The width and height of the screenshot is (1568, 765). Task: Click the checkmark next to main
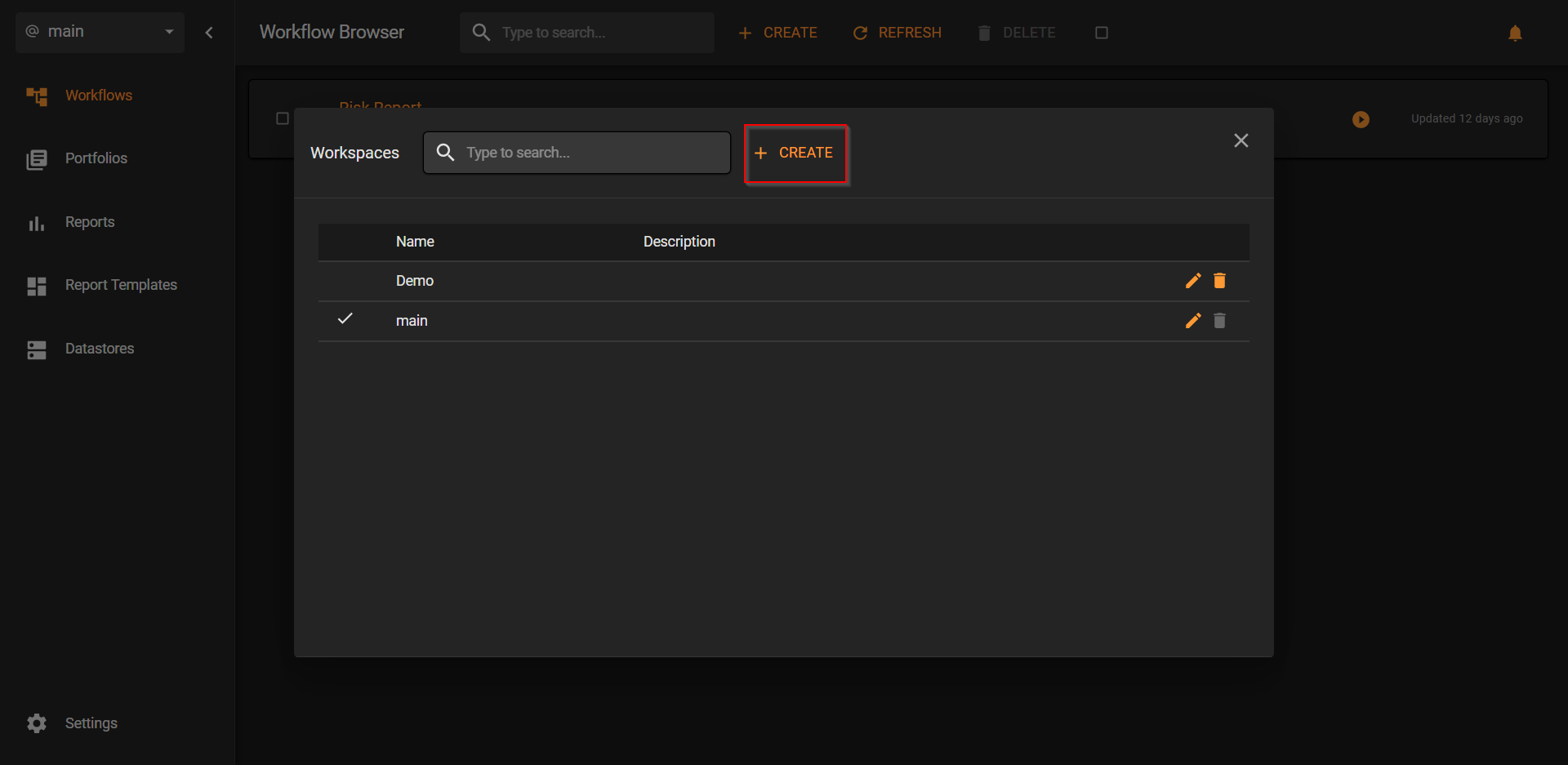[x=345, y=318]
